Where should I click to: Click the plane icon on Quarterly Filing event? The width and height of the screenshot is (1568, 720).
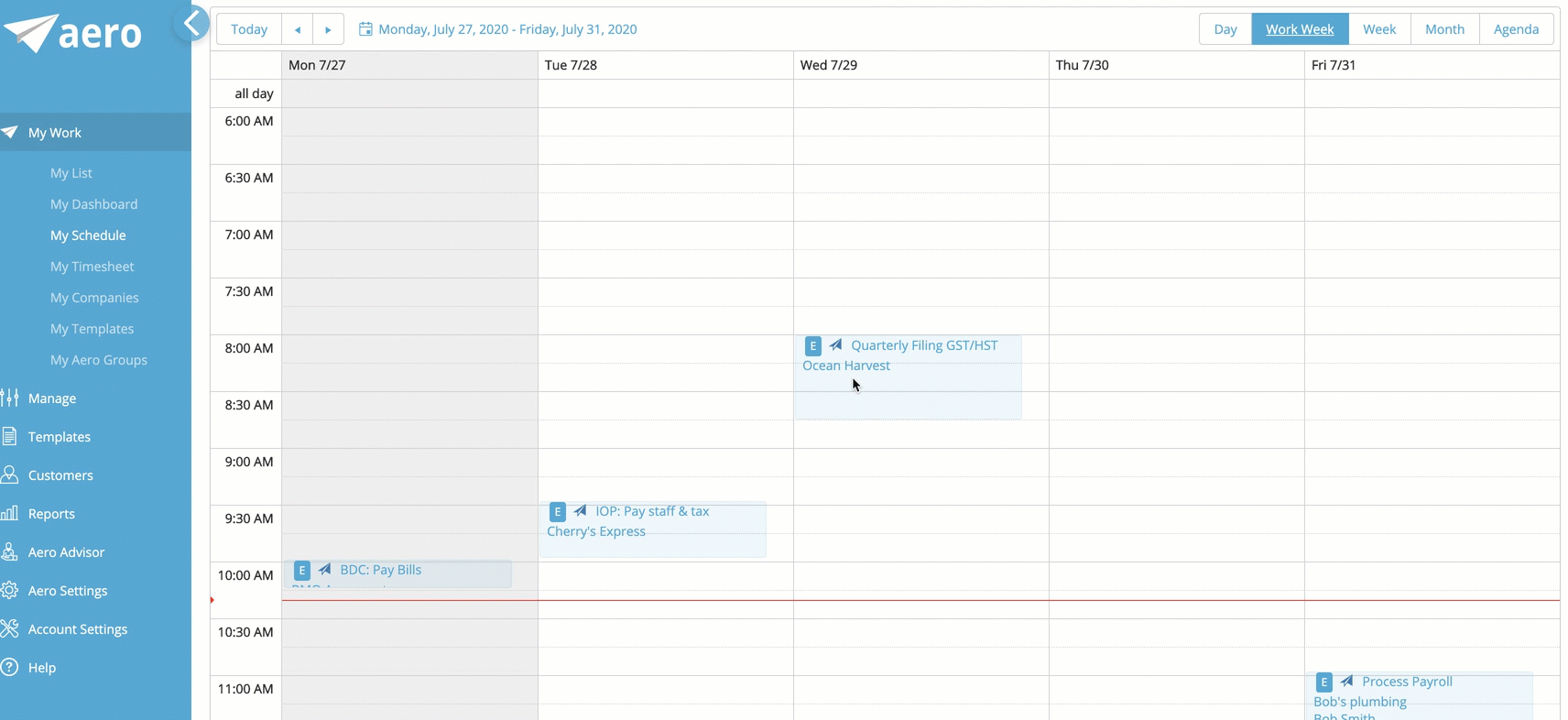[x=835, y=345]
